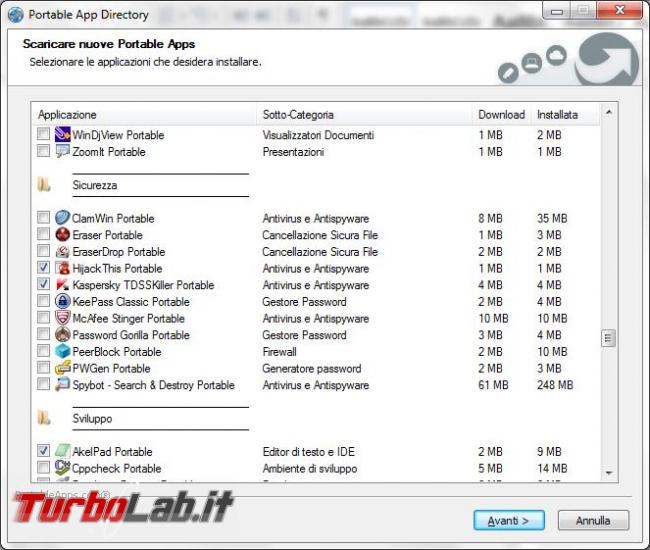650x550 pixels.
Task: Tick the PeerBlock Portable checkbox
Action: [43, 351]
